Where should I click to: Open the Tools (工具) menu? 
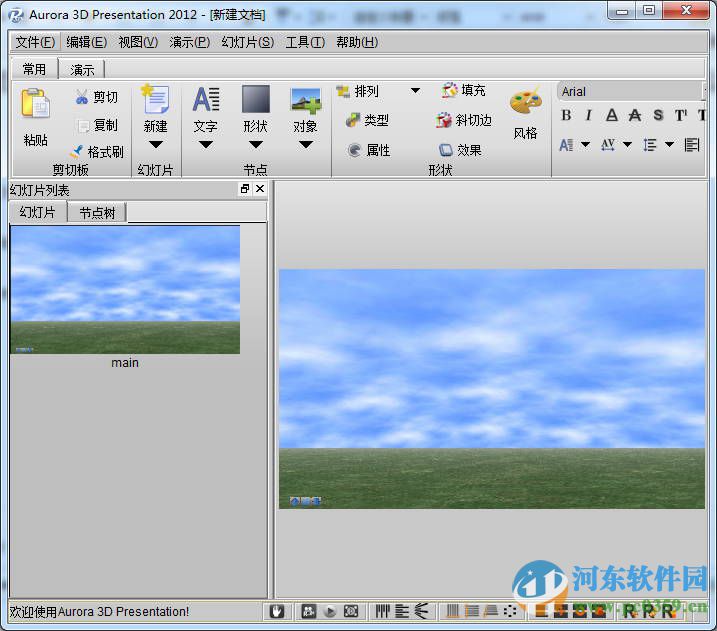click(x=305, y=43)
